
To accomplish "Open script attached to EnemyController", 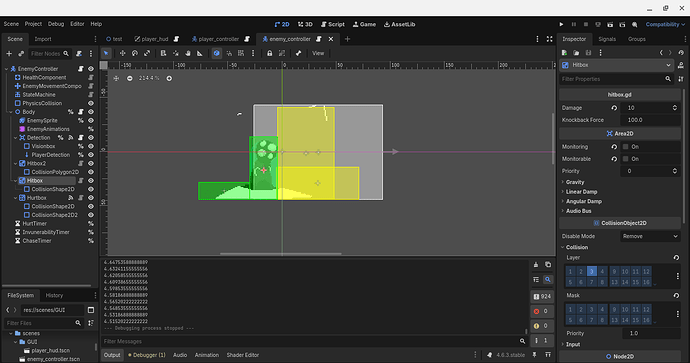I will pos(81,69).
